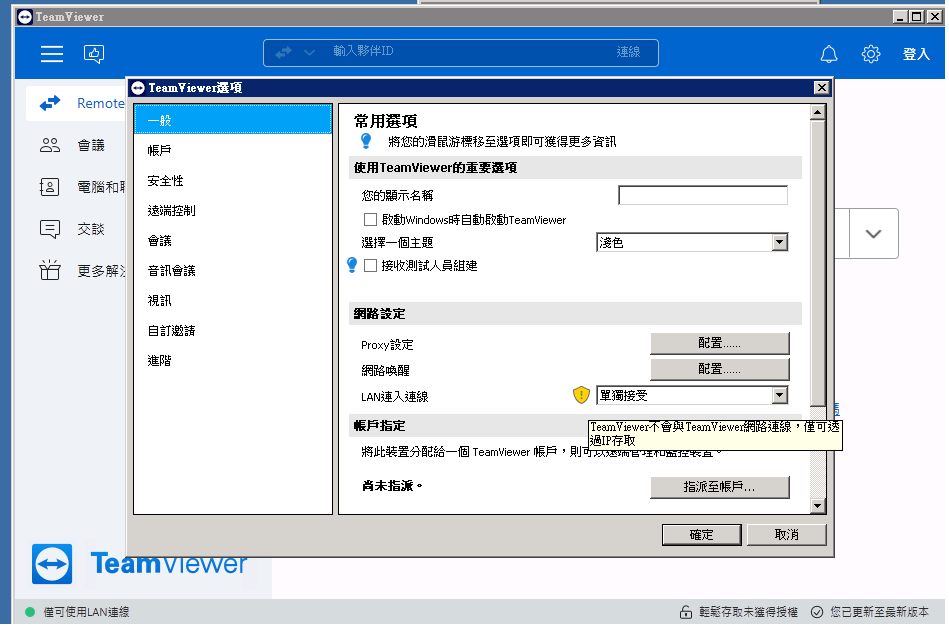This screenshot has height=629, width=949.
Task: Click the 連線 connect button
Action: click(628, 52)
